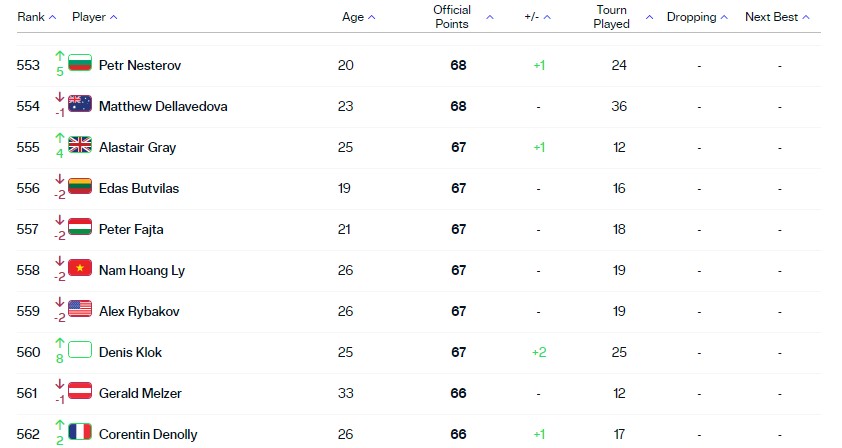Click USA flag beside Alex Rybakov
Viewport: 842px width, 448px height.
click(80, 309)
